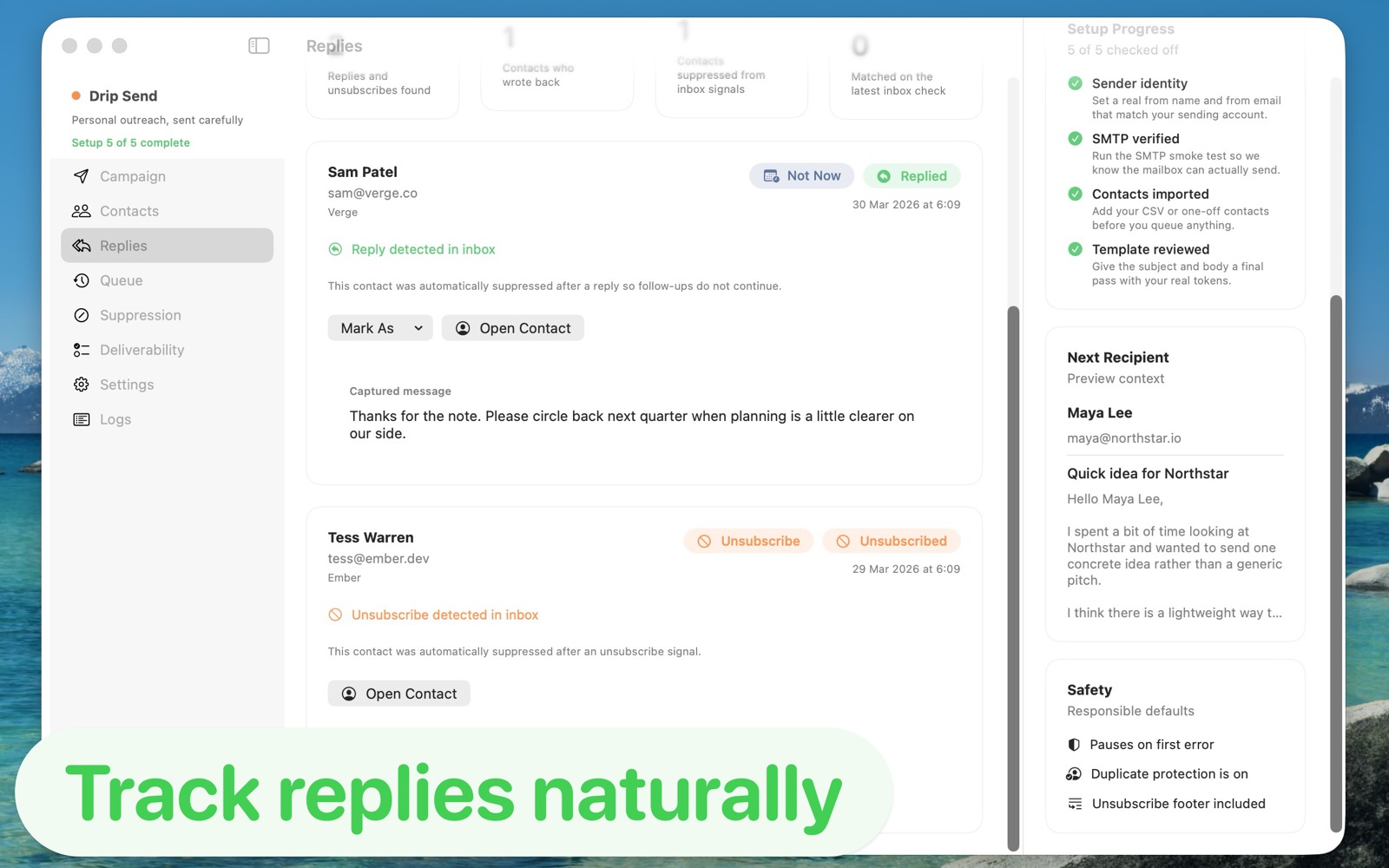Click the Logs icon in sidebar
The image size is (1389, 868).
coord(82,419)
